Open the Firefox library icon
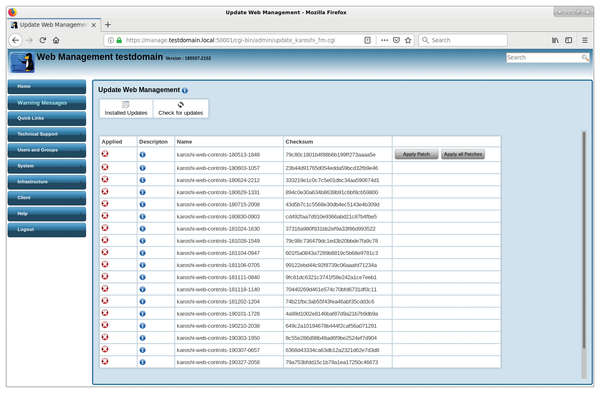 pos(555,40)
